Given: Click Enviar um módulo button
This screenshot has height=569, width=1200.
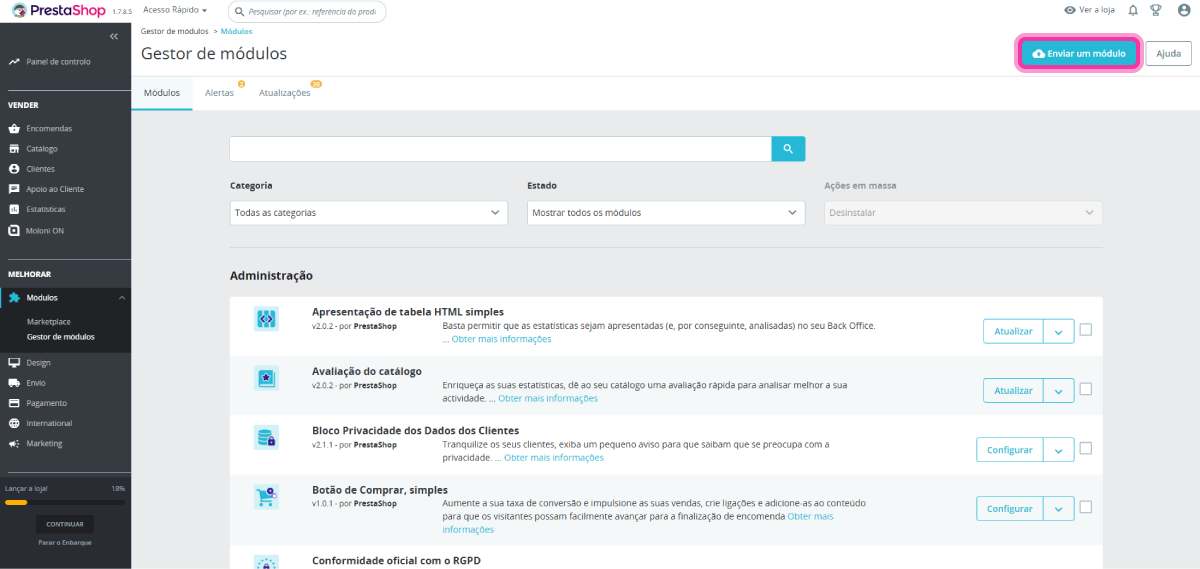Looking at the screenshot, I should (1078, 54).
